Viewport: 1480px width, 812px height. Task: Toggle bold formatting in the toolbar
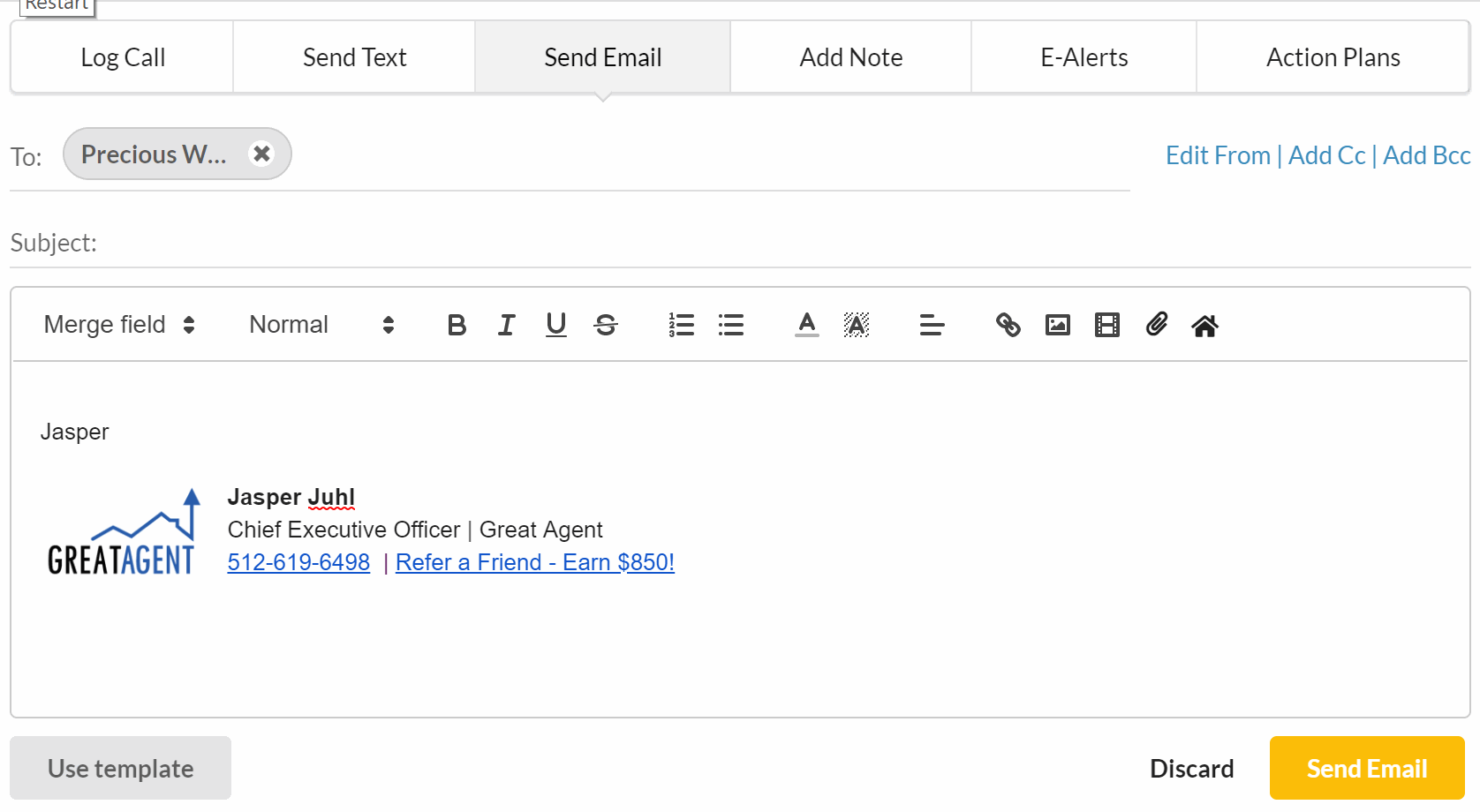457,326
